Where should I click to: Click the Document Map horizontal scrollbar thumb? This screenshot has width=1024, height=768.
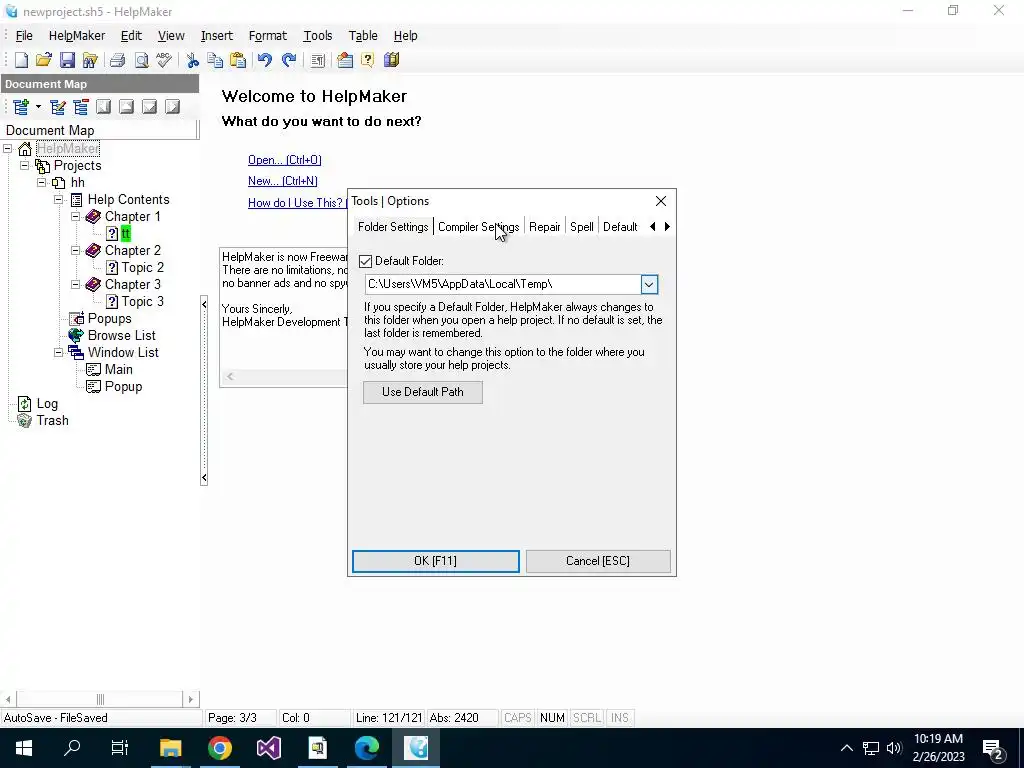click(x=100, y=699)
